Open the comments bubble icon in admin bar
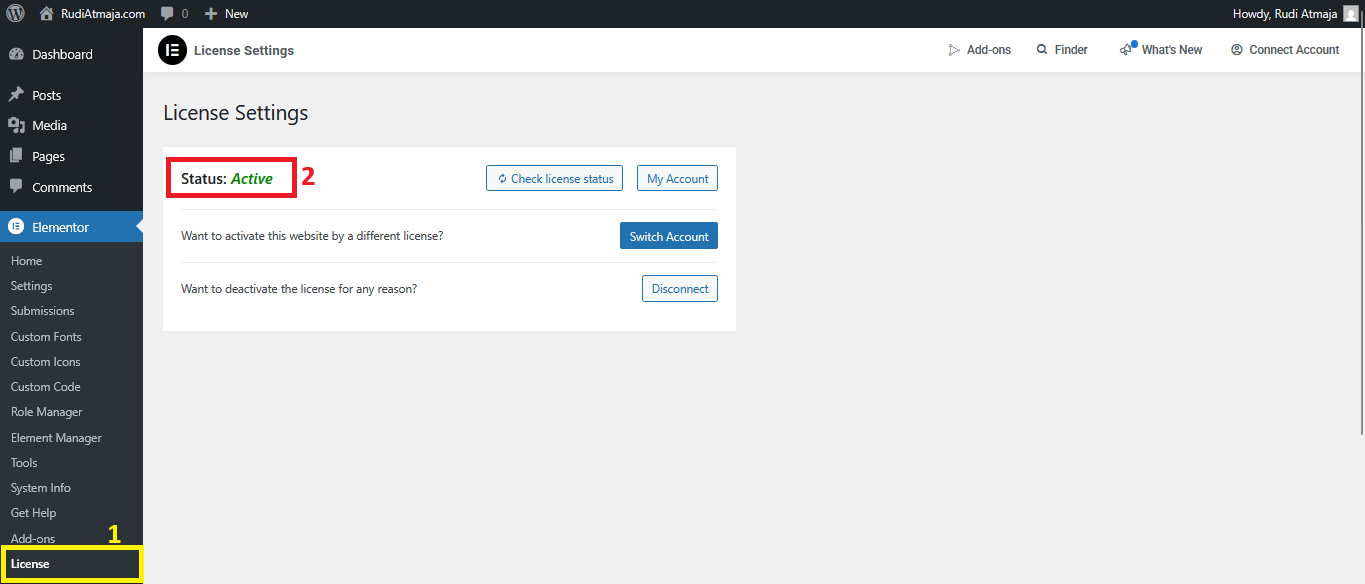This screenshot has height=584, width=1365. pos(167,14)
